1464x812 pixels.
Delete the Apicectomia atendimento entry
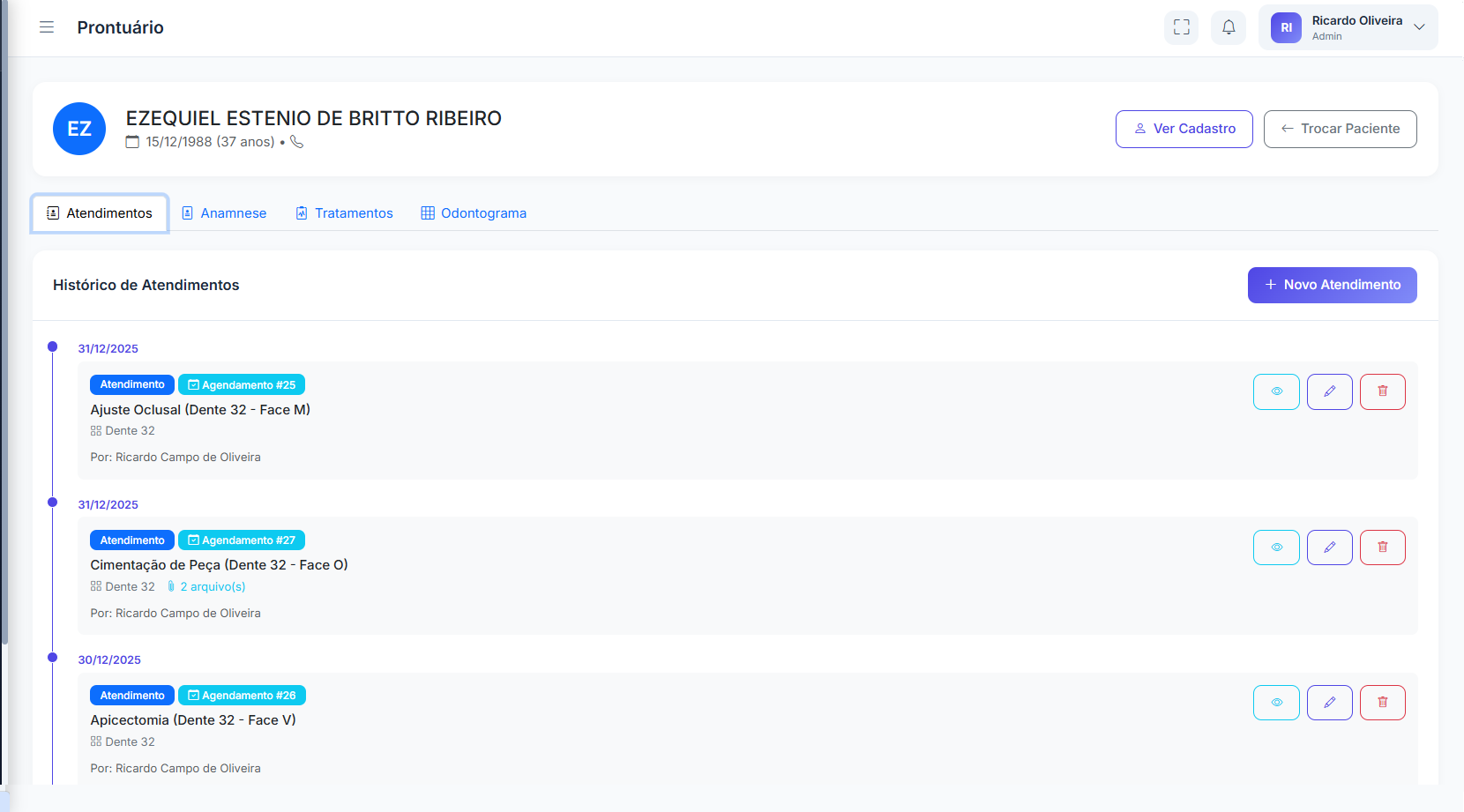(1382, 703)
